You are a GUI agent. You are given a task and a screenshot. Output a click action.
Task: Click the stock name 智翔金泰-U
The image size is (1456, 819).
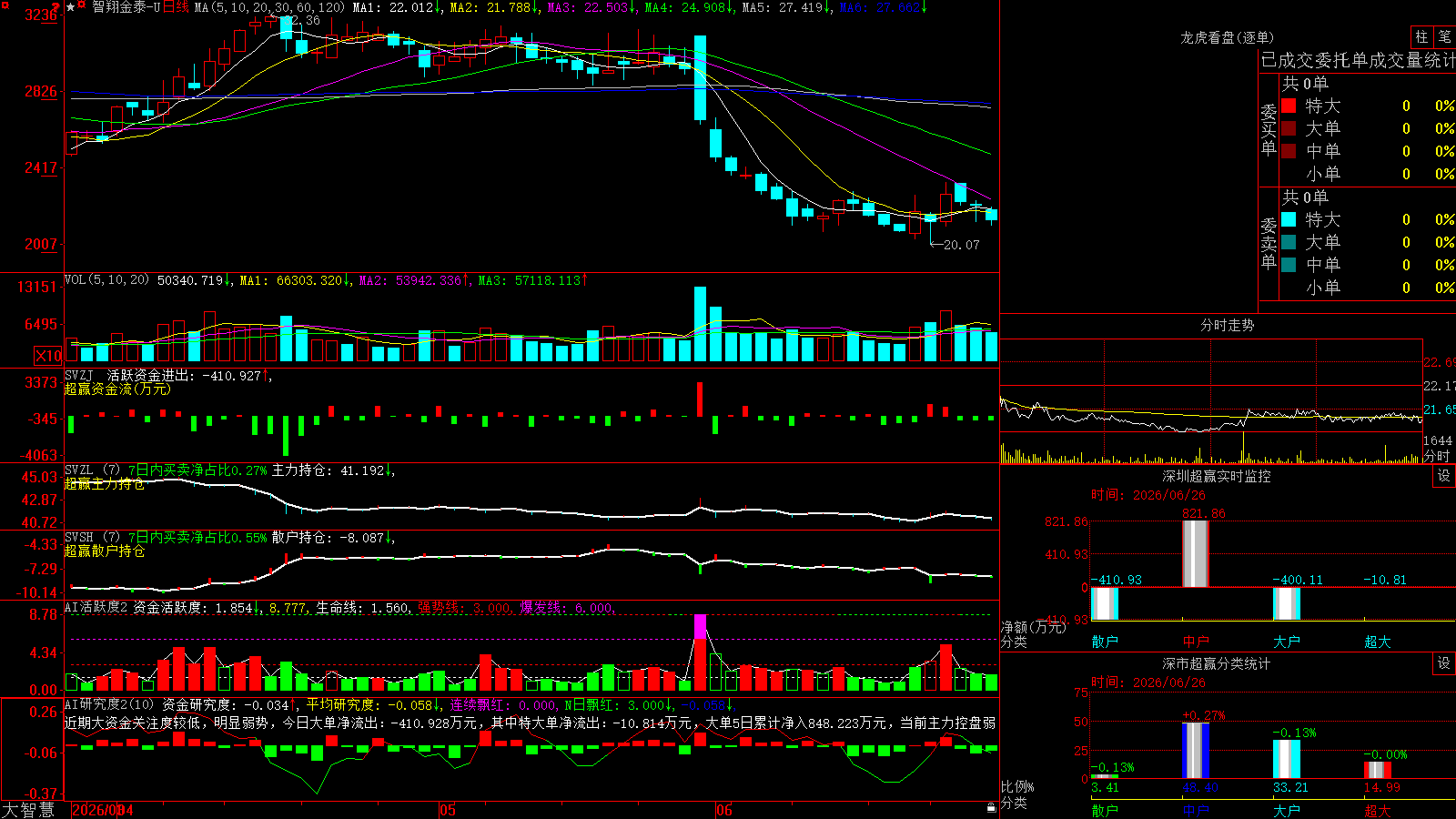point(126,7)
